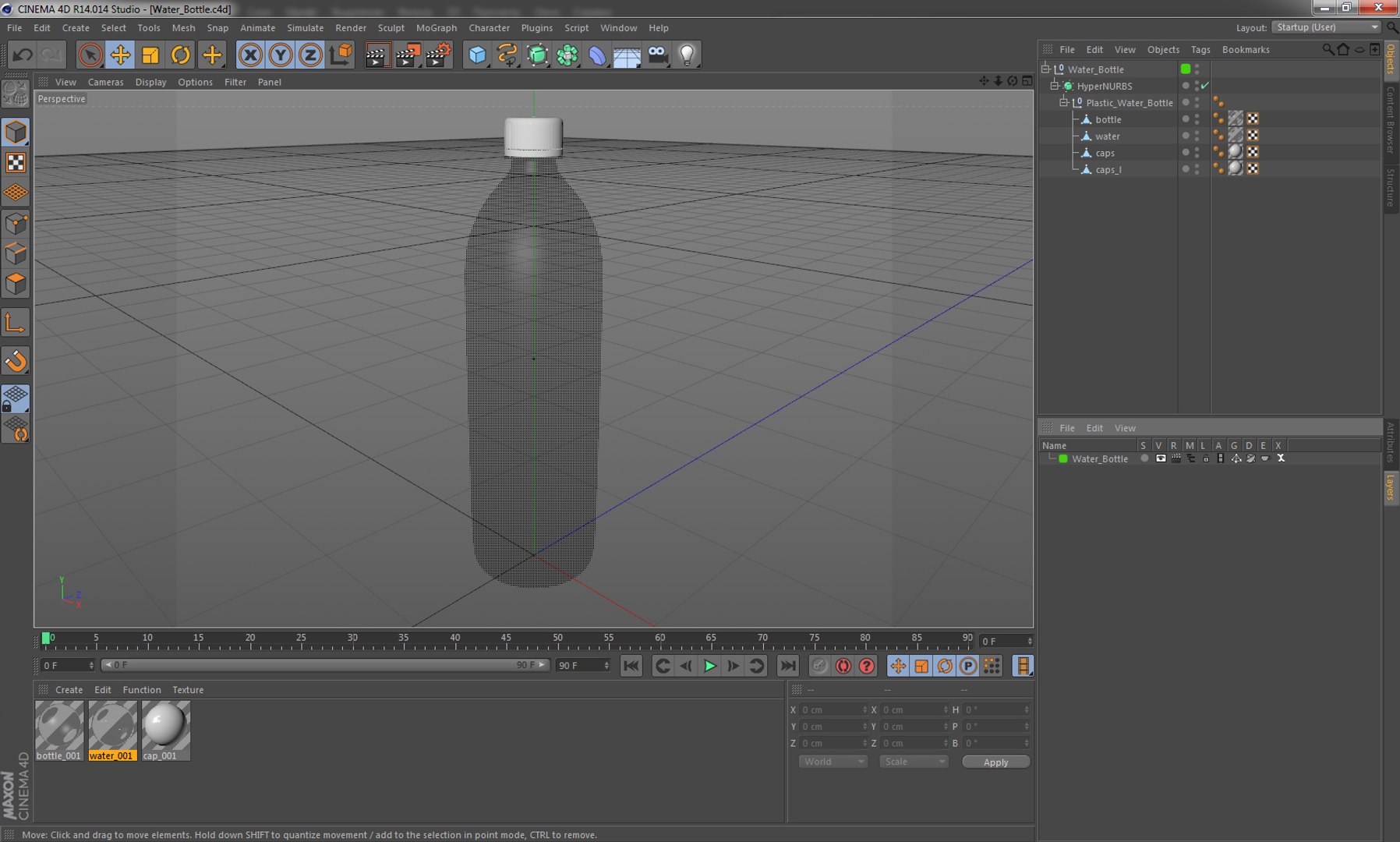Open the MoGraph menu

pos(437,28)
